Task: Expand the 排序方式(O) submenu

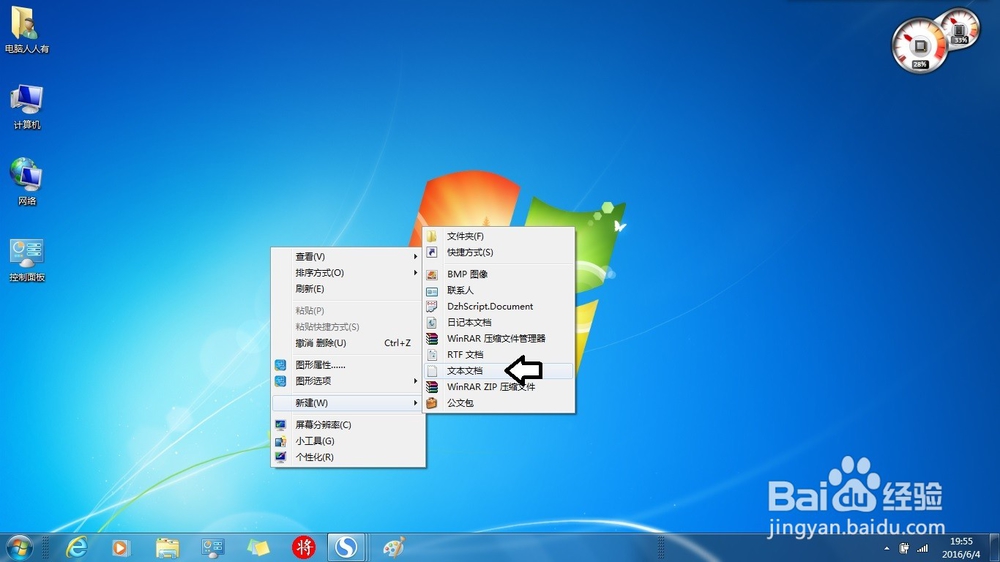Action: click(348, 272)
